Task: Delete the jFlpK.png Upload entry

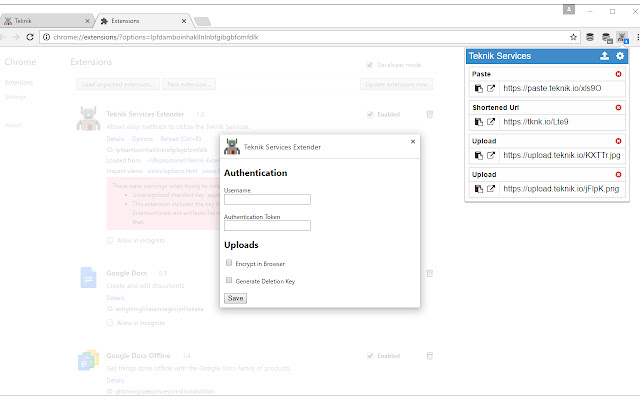Action: tap(618, 174)
